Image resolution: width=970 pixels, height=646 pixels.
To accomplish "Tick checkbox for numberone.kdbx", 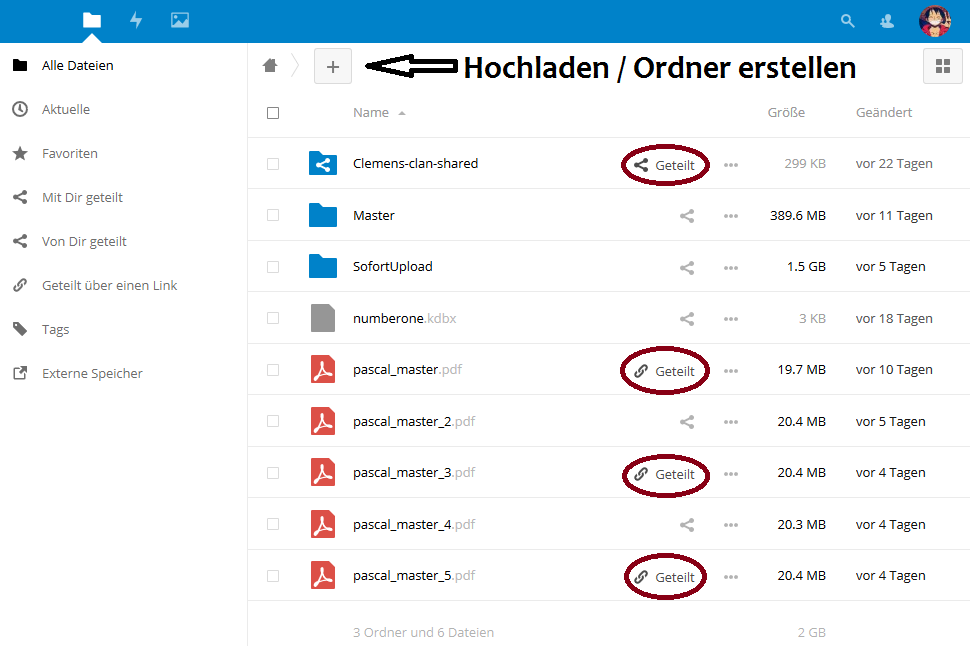I will pyautogui.click(x=273, y=318).
